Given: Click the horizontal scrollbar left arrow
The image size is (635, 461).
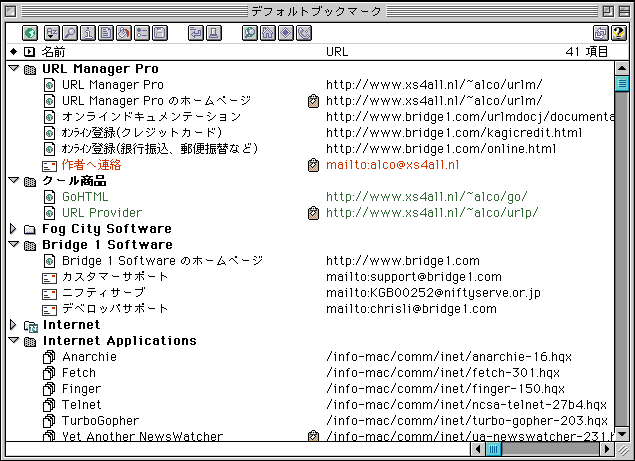Looking at the screenshot, I should coord(478,449).
